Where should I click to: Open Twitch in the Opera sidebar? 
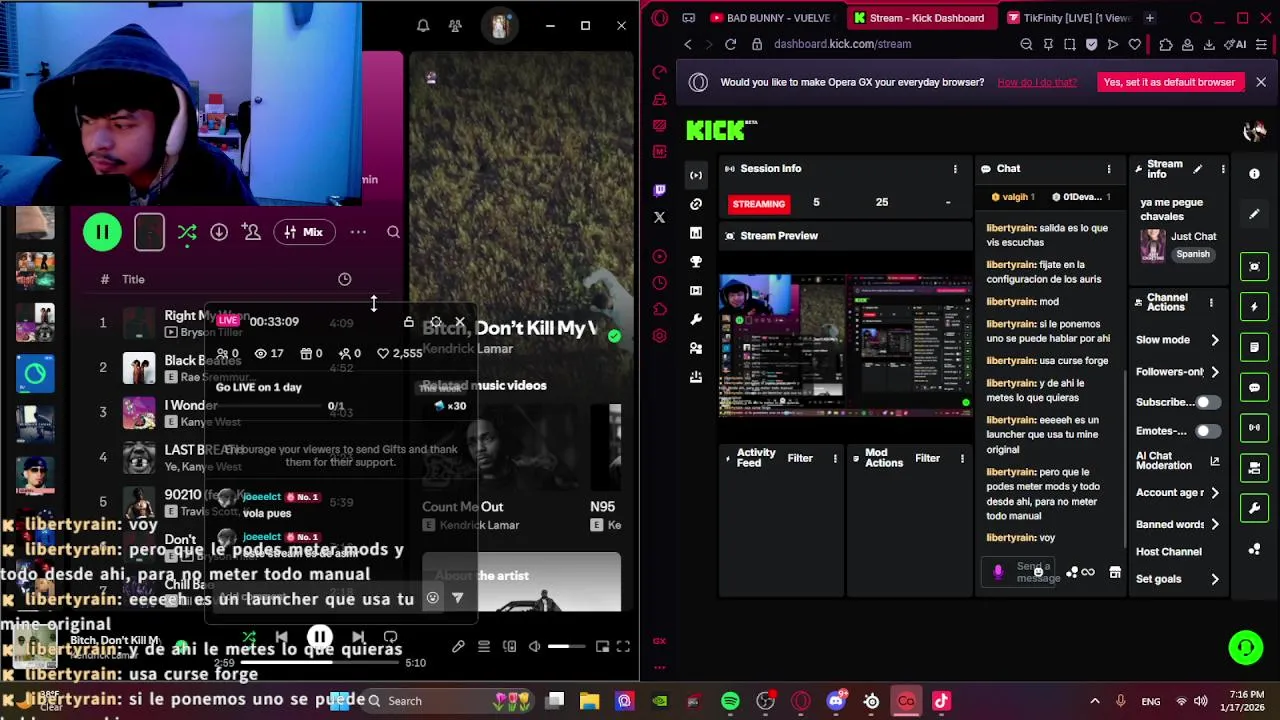[x=659, y=190]
